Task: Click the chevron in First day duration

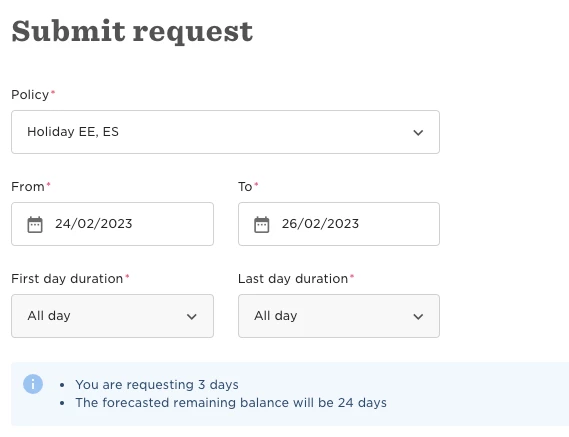Action: (192, 316)
